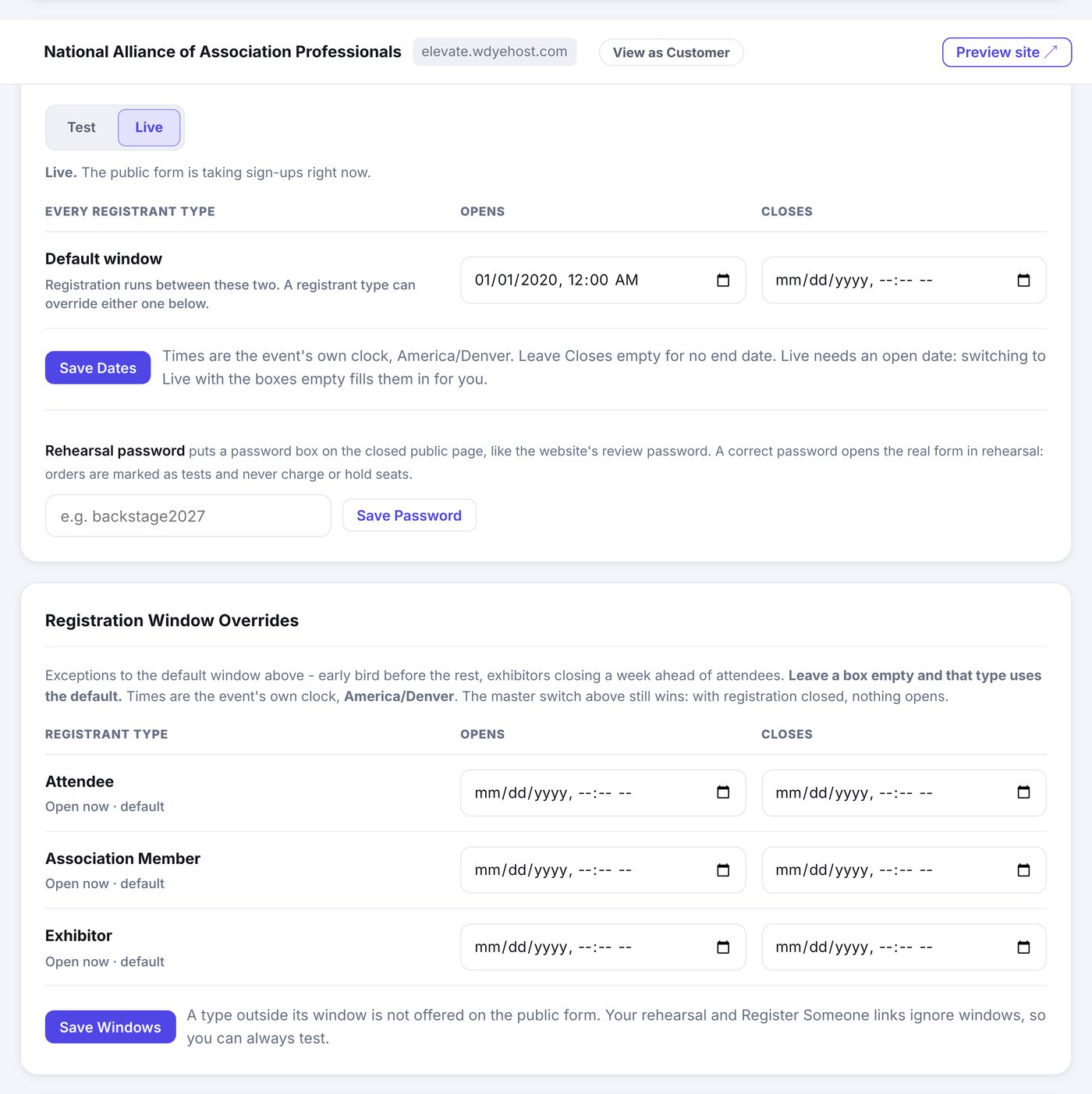Click 'Open now · default' under Exhibitor
This screenshot has height=1094, width=1092.
(105, 961)
